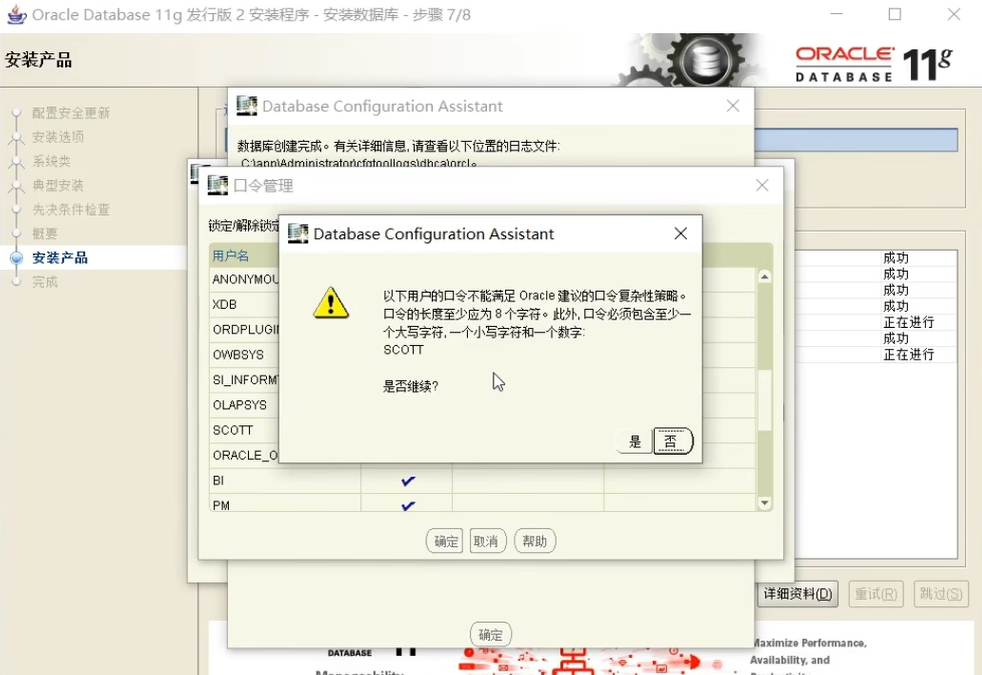Click 帮助 in the 口令管理 window

click(535, 541)
